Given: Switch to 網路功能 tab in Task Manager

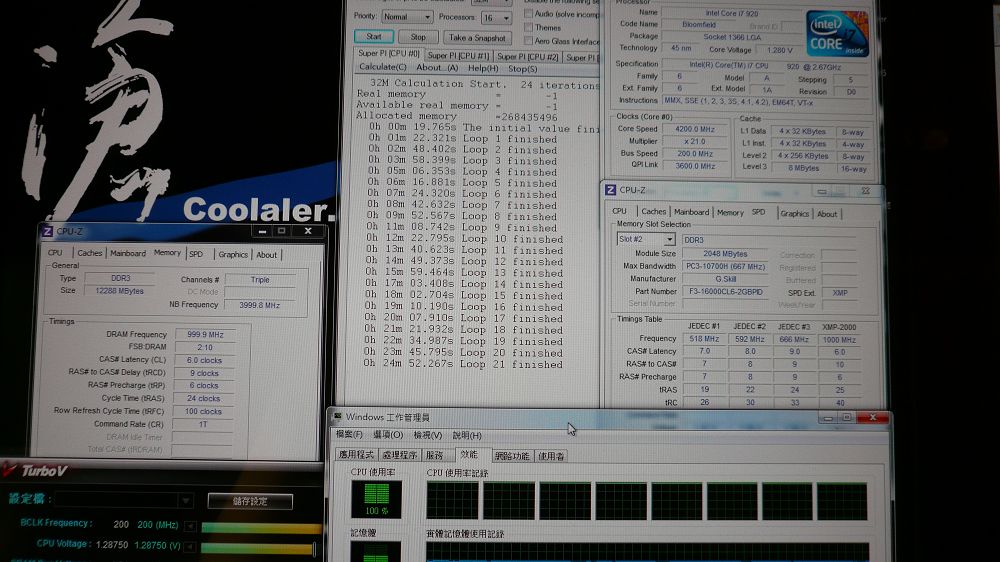Looking at the screenshot, I should coord(512,455).
